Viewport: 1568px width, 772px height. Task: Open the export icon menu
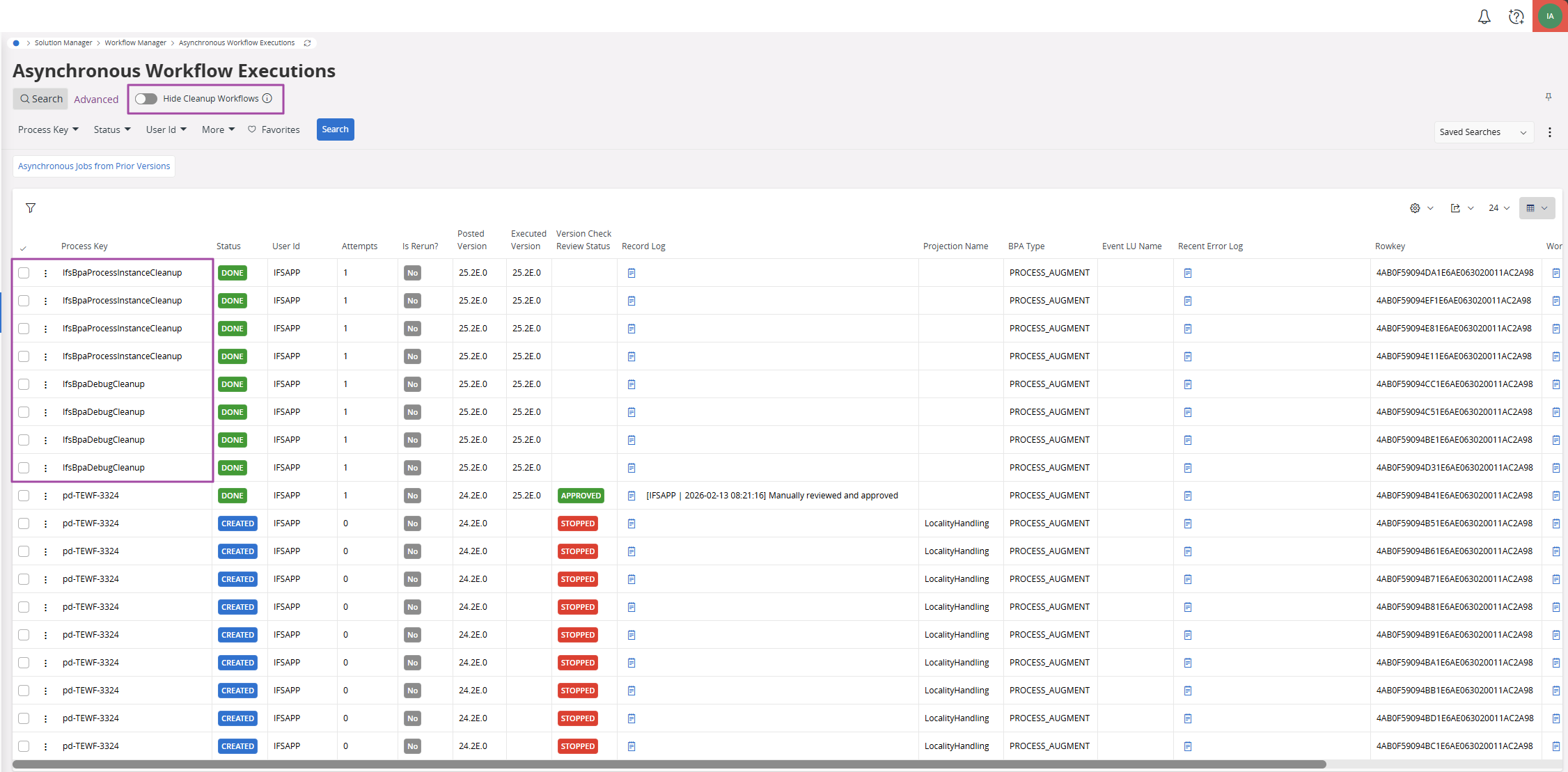click(x=1455, y=208)
